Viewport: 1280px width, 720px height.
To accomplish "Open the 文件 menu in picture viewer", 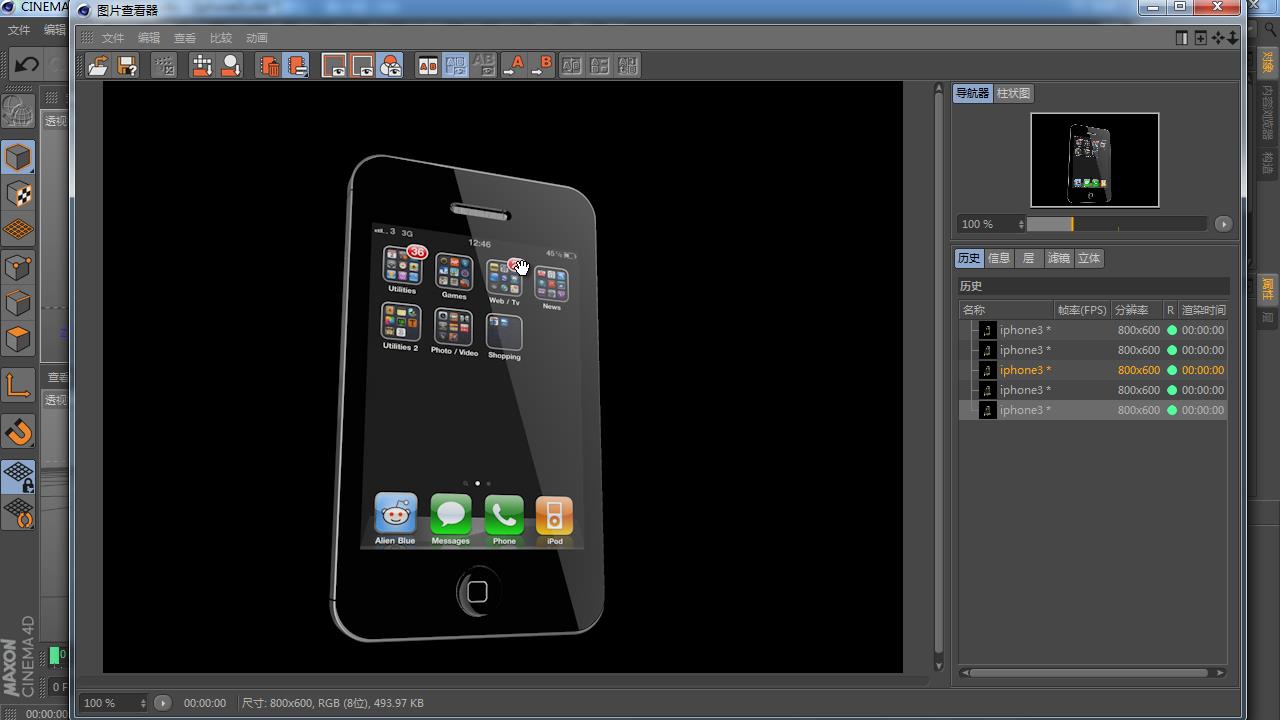I will [113, 38].
